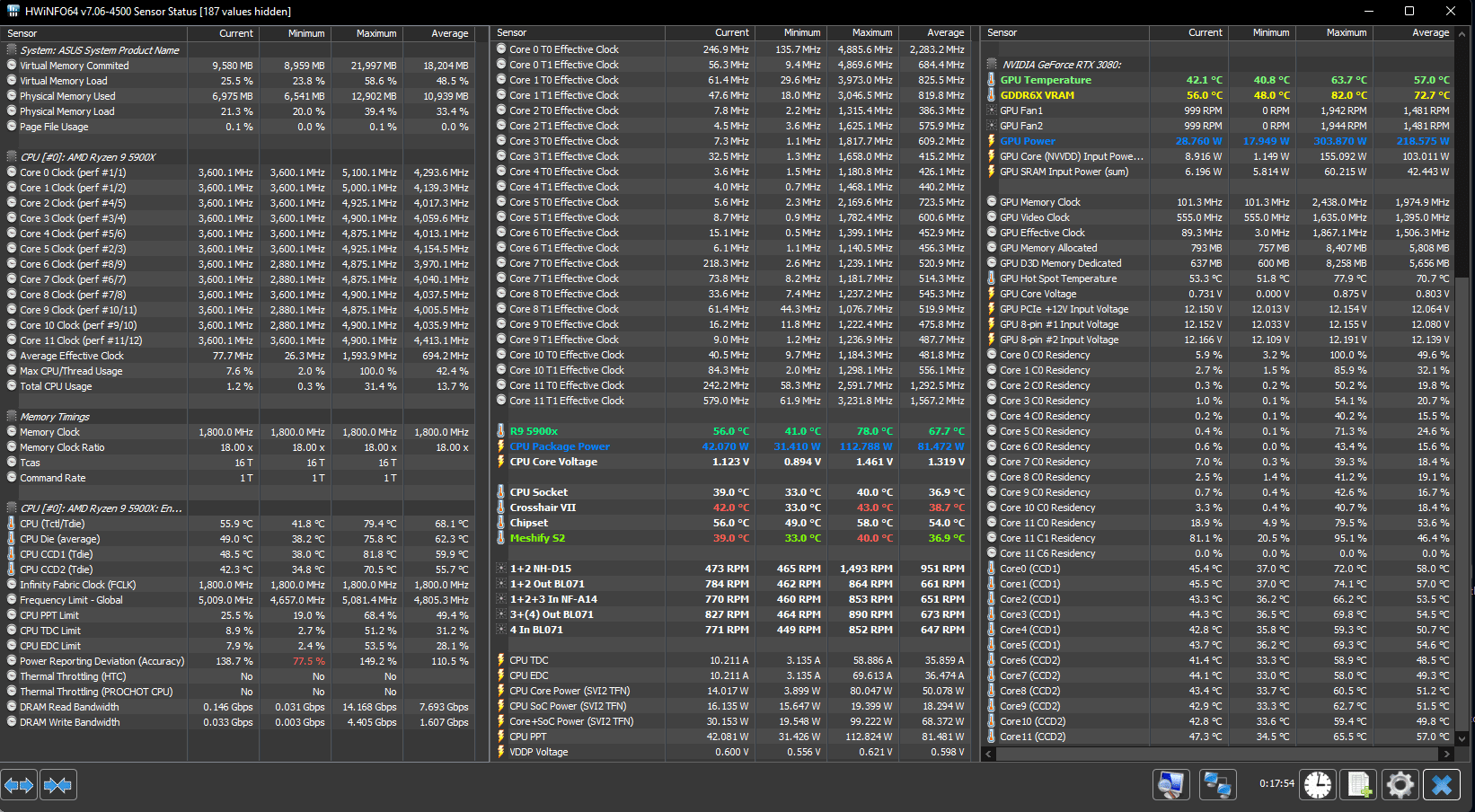Screen dimensions: 1475x812
Task: Click the lightning icon beside CPU Package Power
Action: tap(501, 446)
